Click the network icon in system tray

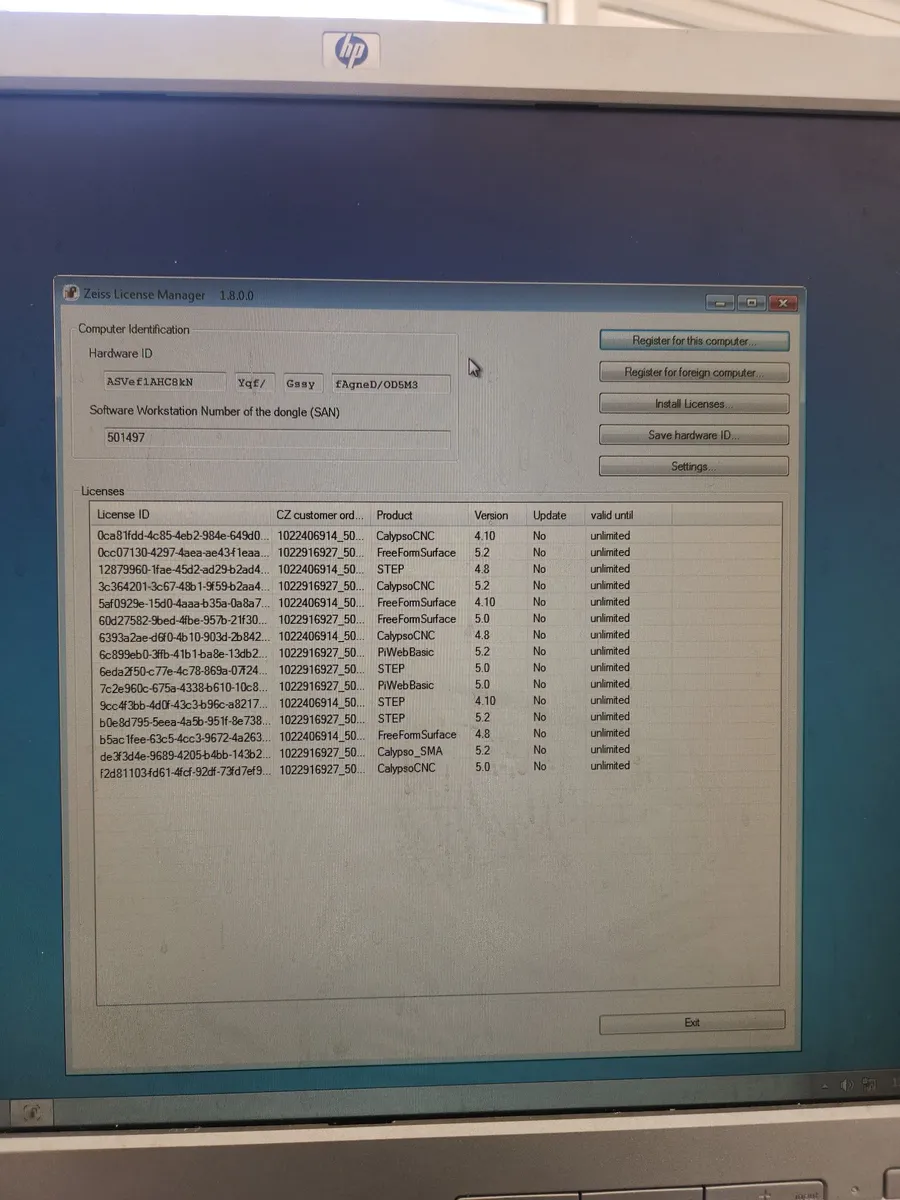pos(870,1085)
